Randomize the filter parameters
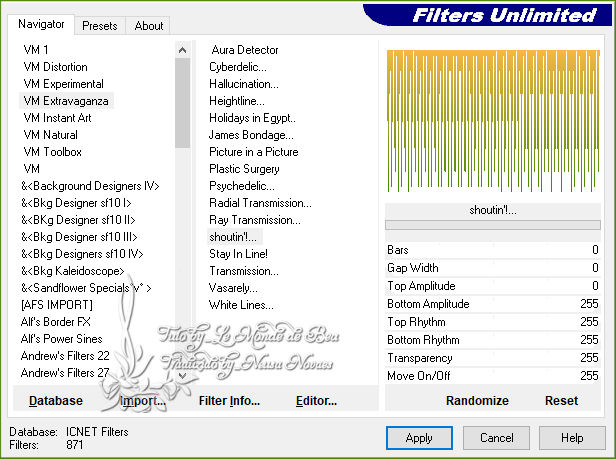This screenshot has height=459, width=616. tap(477, 400)
